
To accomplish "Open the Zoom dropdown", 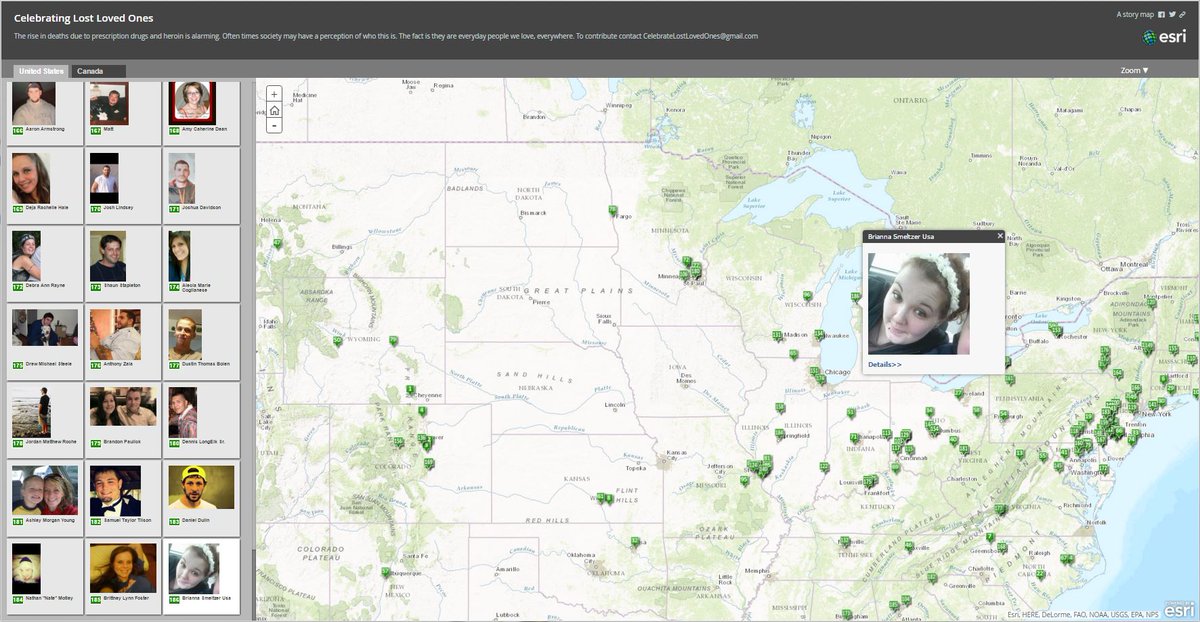I will [x=1134, y=71].
